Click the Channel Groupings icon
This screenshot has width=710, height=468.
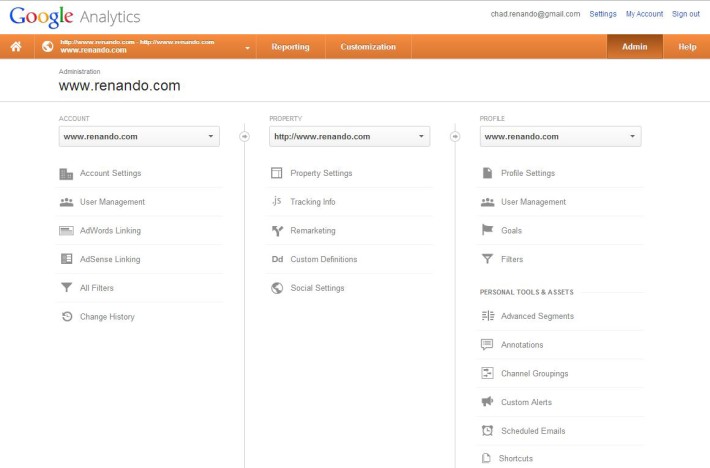click(x=487, y=373)
